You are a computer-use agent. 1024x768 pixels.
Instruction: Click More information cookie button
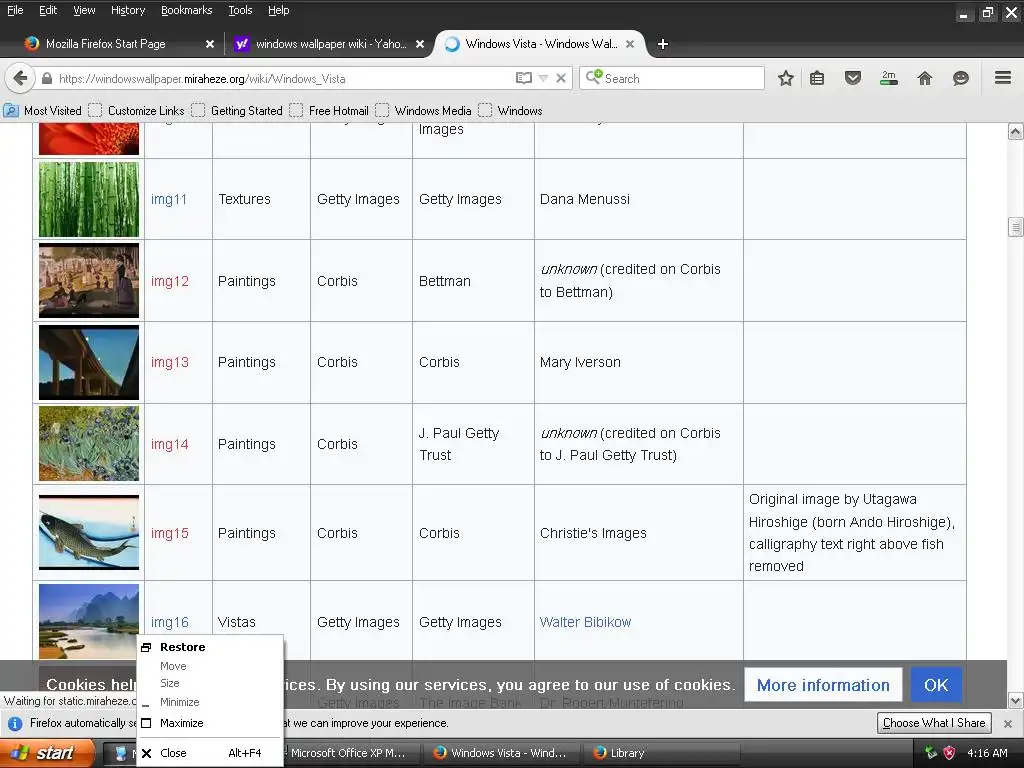(x=823, y=685)
